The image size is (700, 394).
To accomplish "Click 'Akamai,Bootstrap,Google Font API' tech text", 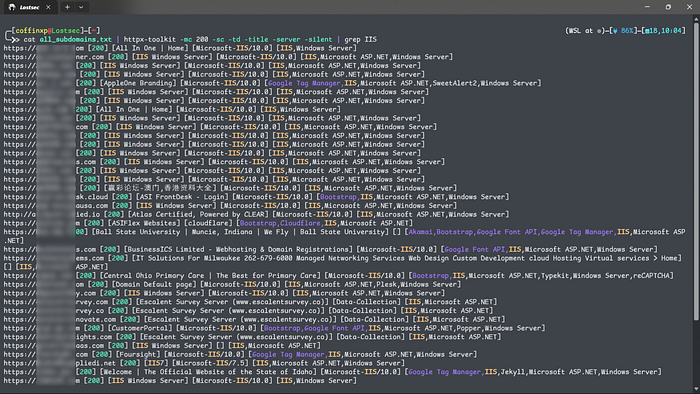I will pos(473,232).
